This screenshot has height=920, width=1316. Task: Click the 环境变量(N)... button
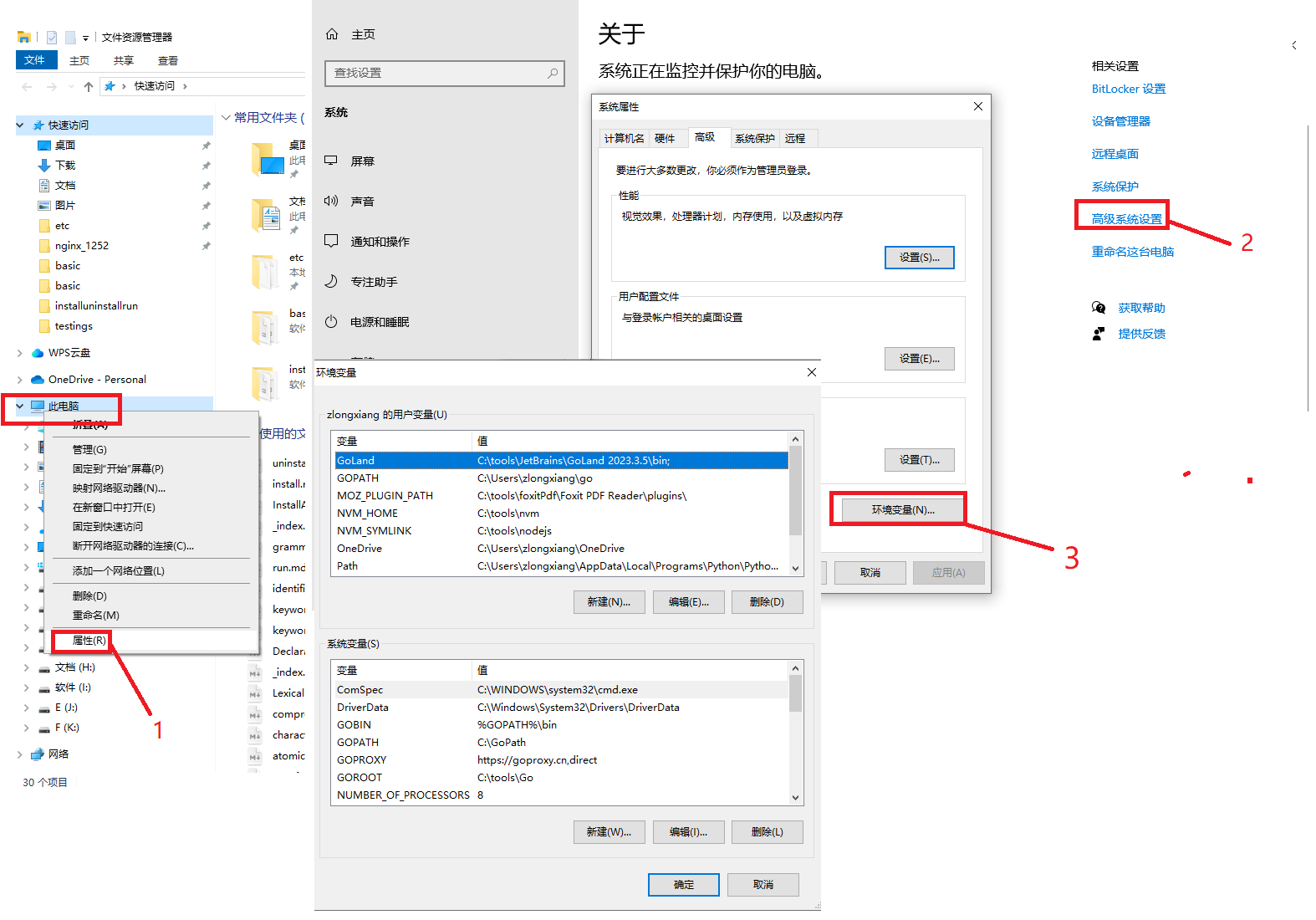[903, 510]
